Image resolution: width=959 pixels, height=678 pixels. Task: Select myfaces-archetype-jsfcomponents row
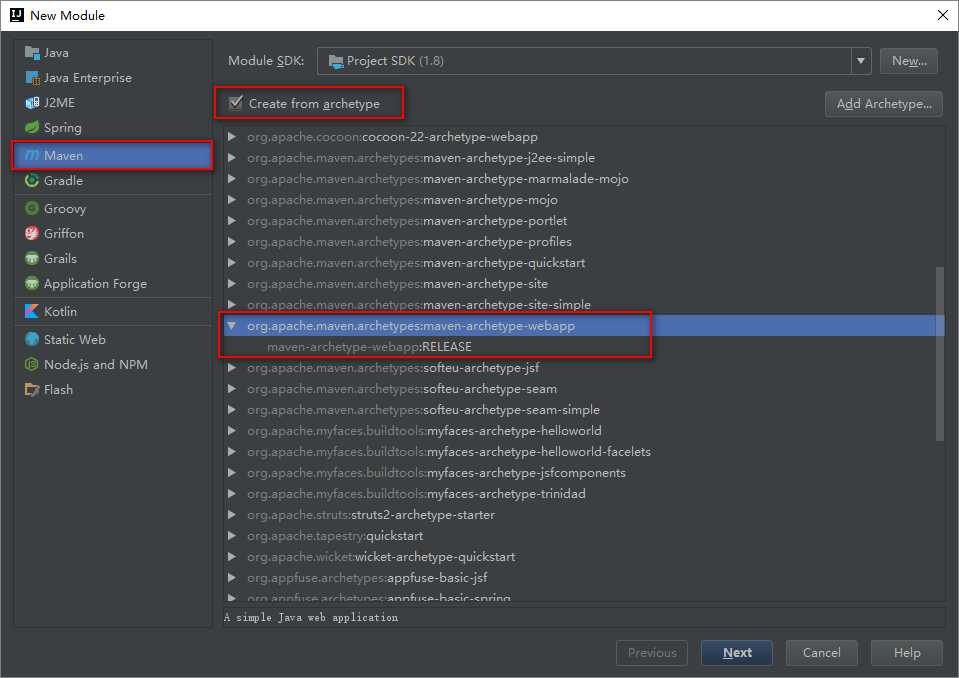tap(584, 473)
